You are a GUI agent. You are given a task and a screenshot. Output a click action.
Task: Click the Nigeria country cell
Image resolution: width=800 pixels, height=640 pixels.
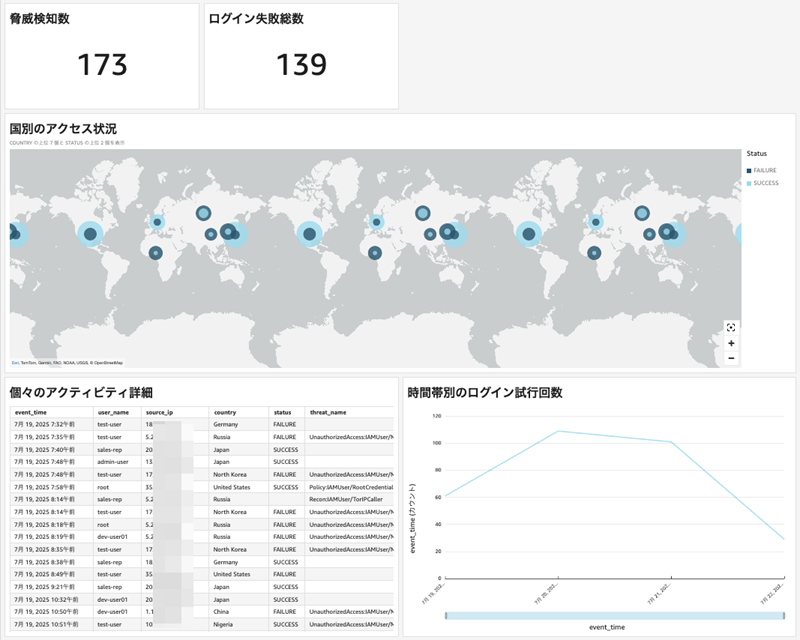(x=225, y=621)
